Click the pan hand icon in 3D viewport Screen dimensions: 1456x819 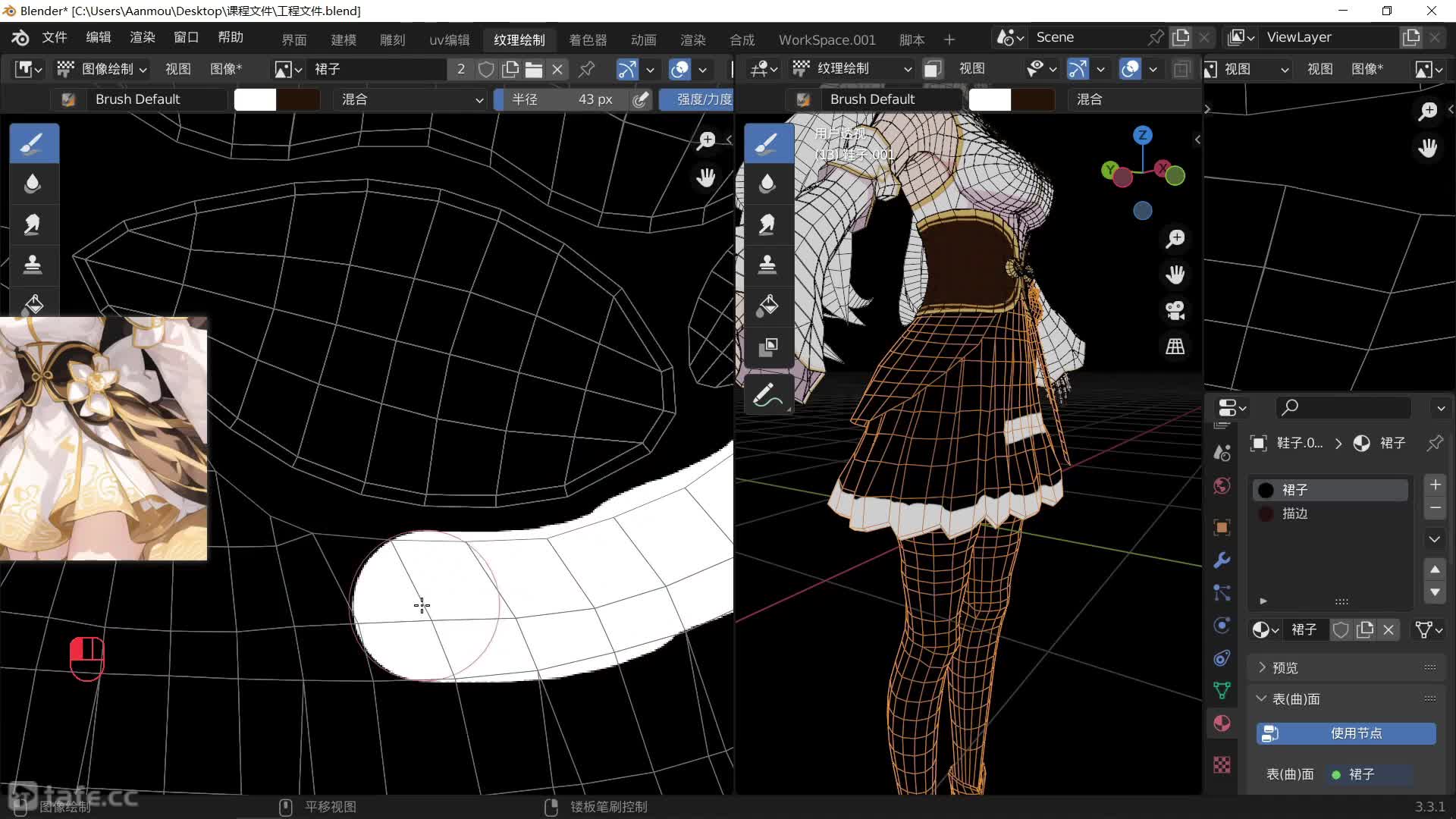tap(1175, 275)
